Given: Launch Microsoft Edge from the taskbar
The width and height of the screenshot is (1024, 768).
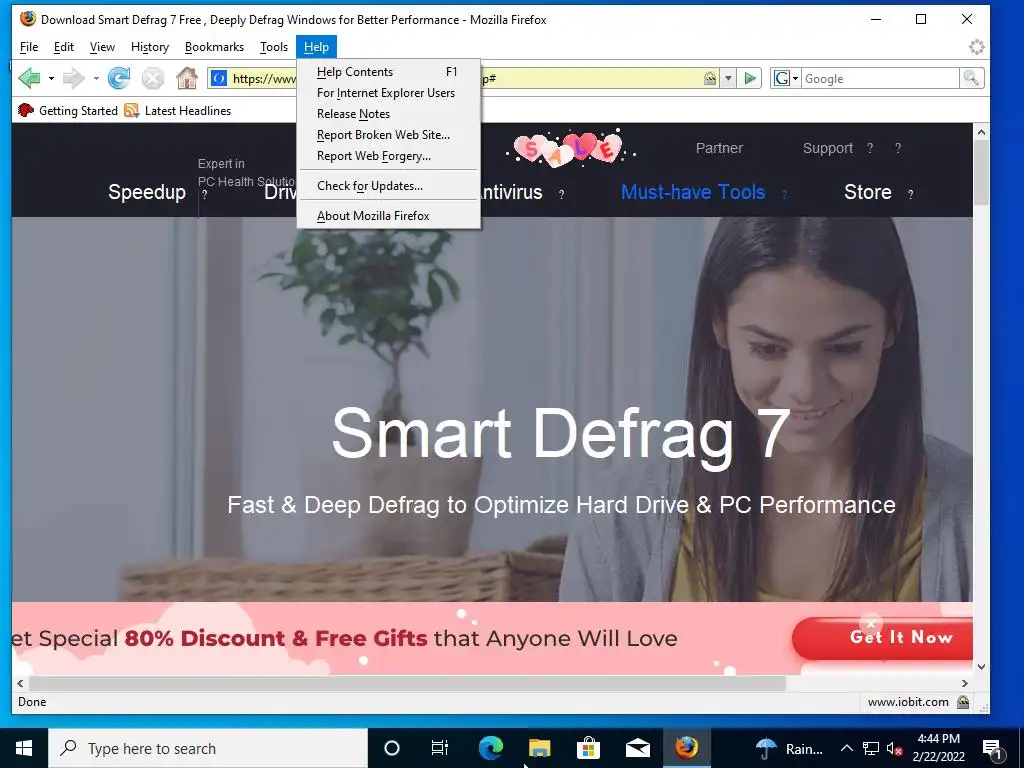Looking at the screenshot, I should (490, 748).
